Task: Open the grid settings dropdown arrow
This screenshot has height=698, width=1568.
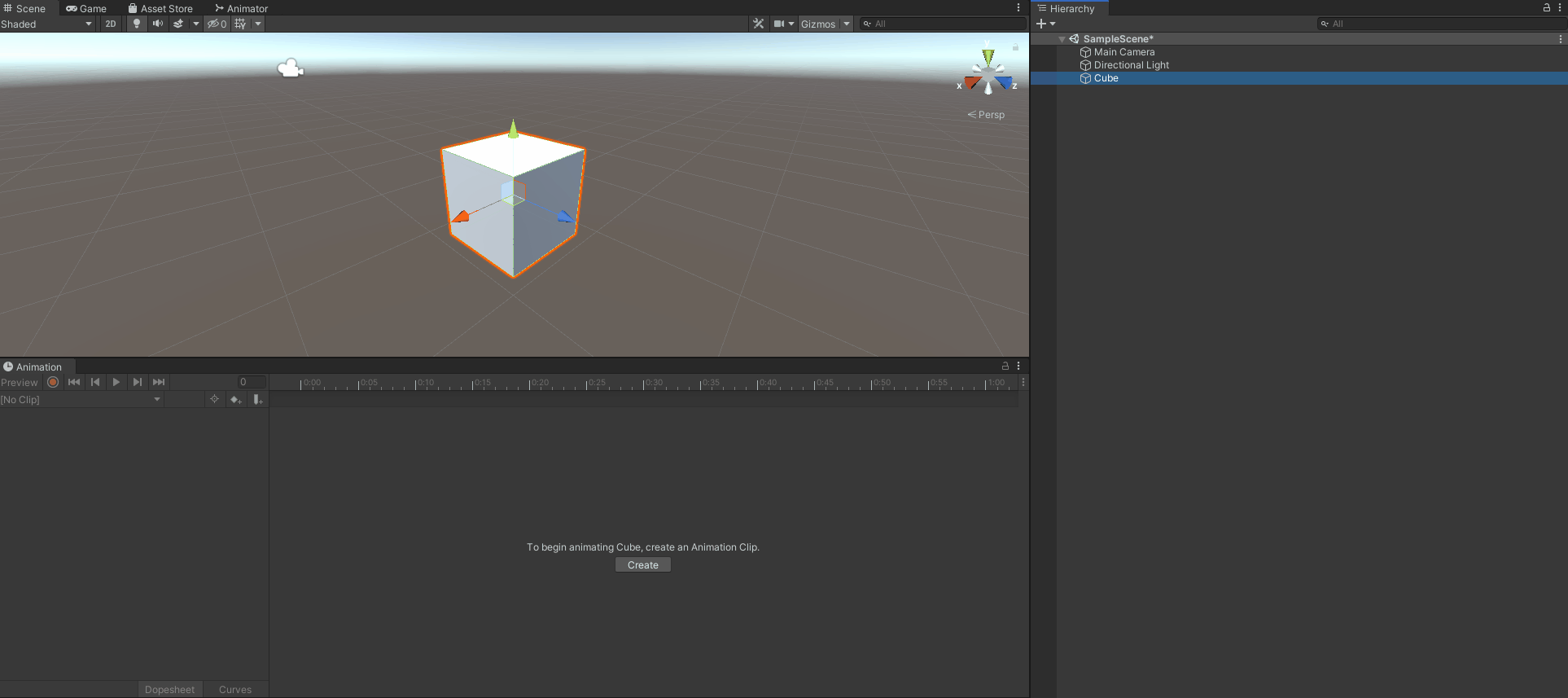Action: (258, 24)
